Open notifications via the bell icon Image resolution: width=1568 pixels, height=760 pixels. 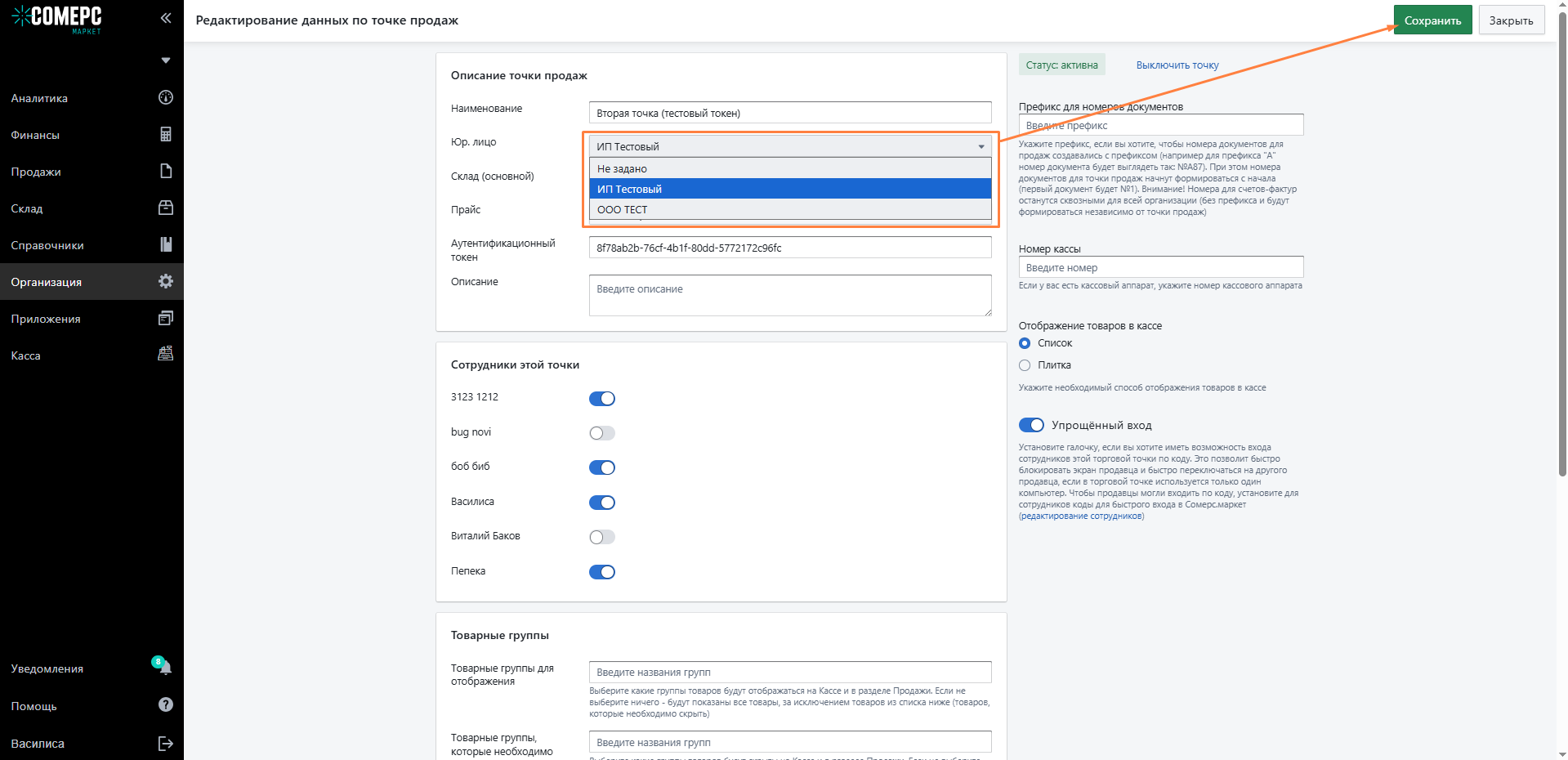165,668
